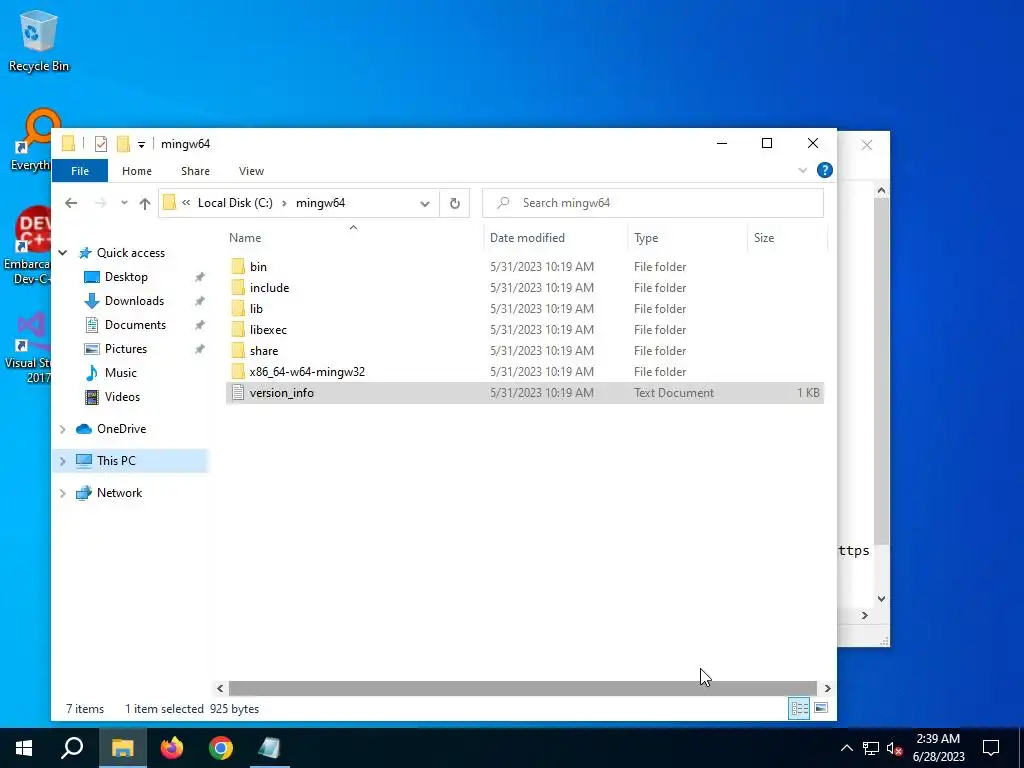The width and height of the screenshot is (1024, 768).
Task: Open Explorer help question mark
Action: [825, 170]
